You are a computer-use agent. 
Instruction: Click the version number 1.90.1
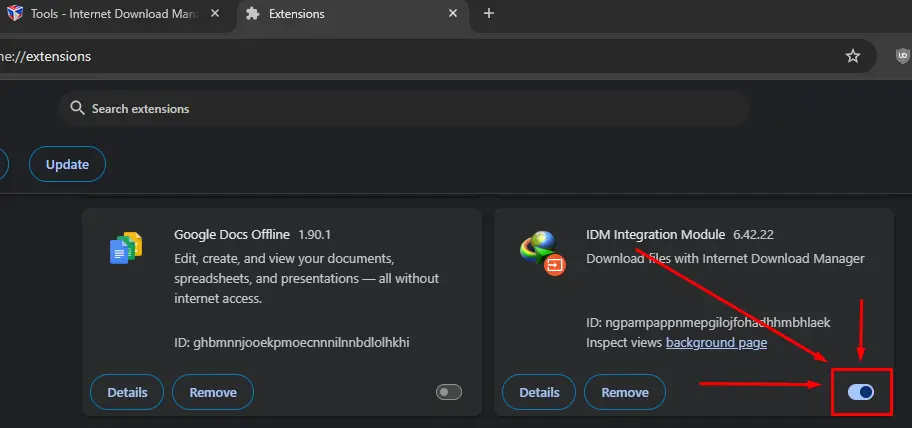(315, 235)
